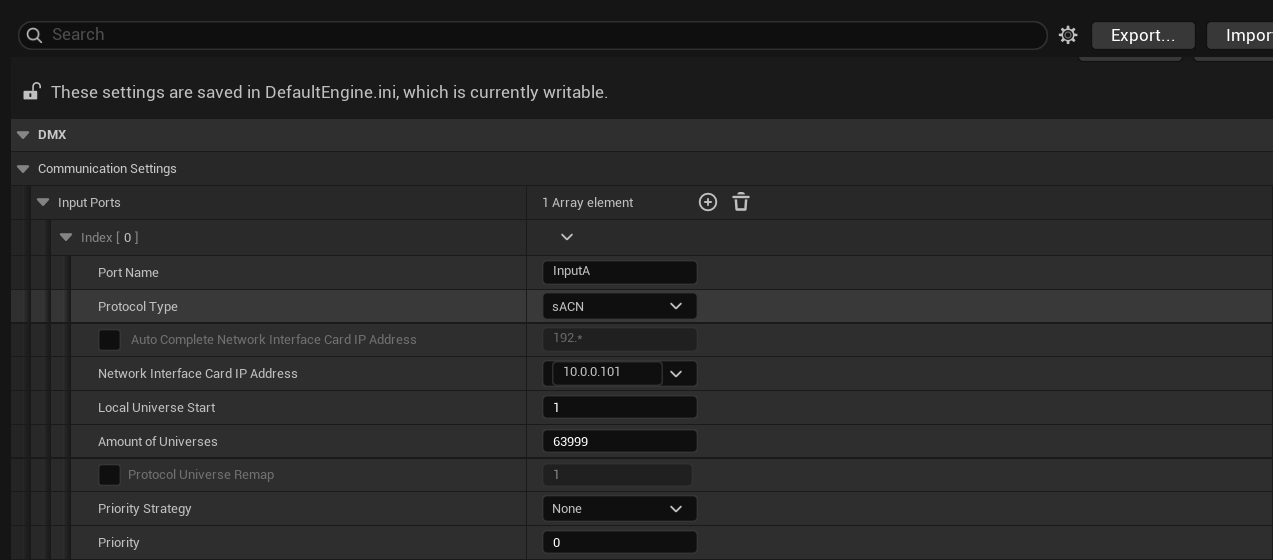Focus the Search settings field
The height and width of the screenshot is (560, 1273).
(532, 35)
